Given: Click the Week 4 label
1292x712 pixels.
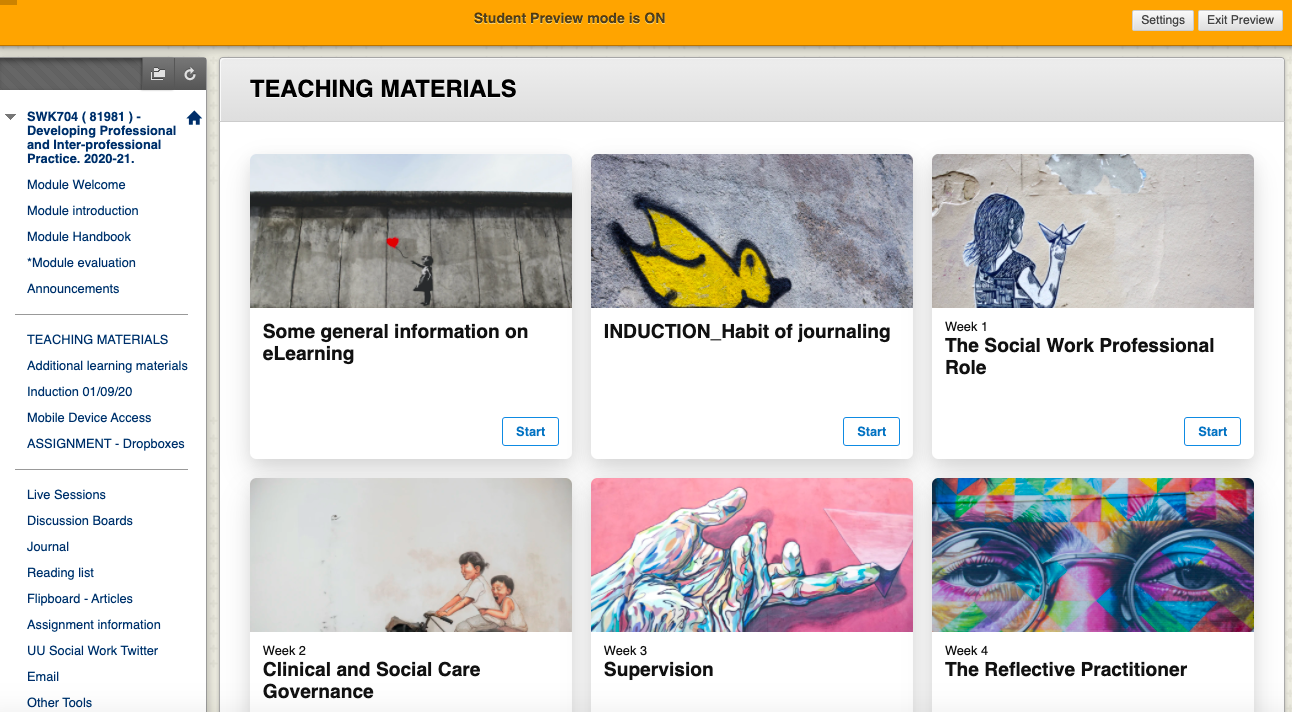Looking at the screenshot, I should coord(966,651).
